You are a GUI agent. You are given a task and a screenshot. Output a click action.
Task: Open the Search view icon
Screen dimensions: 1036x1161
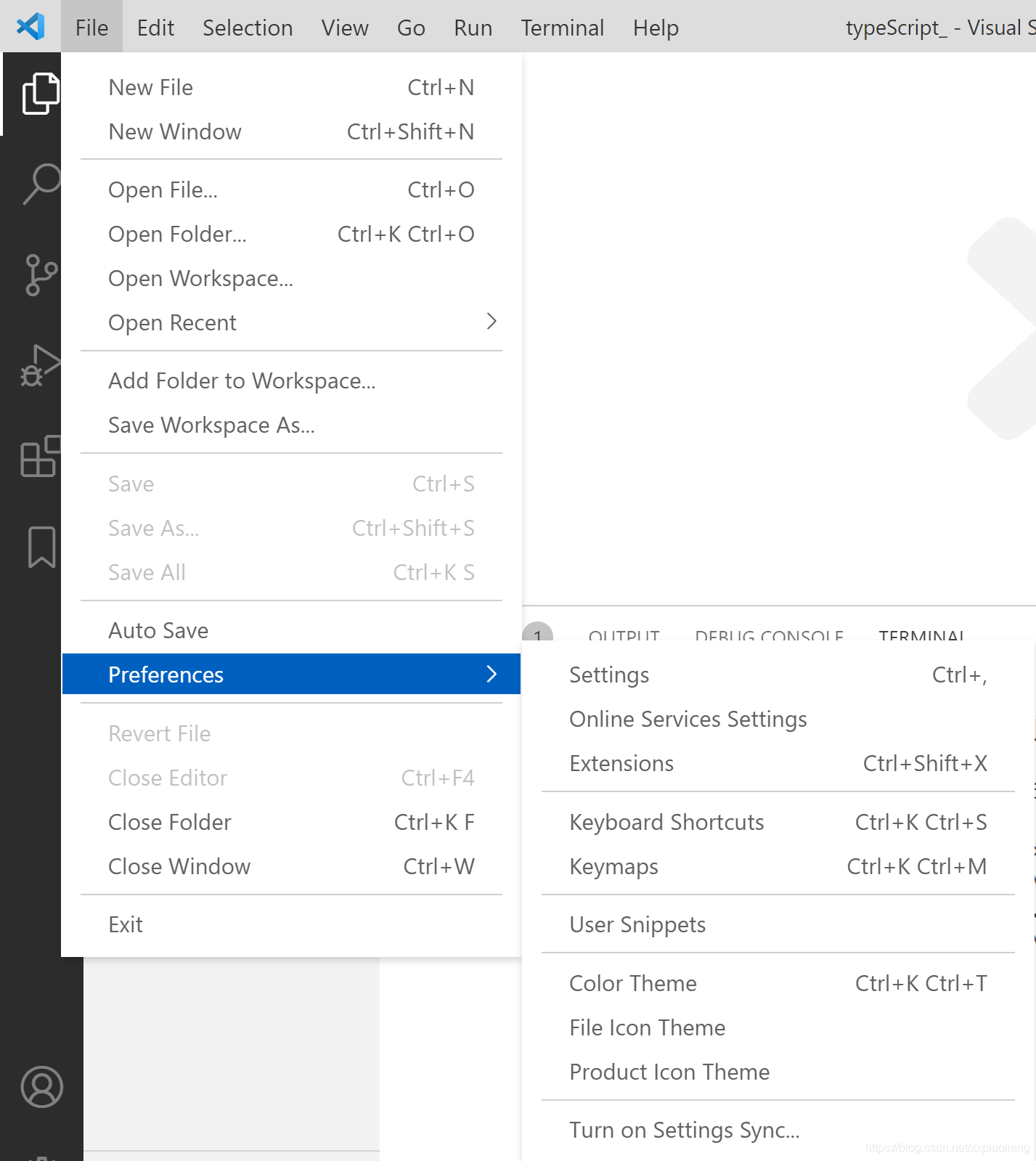pos(41,184)
